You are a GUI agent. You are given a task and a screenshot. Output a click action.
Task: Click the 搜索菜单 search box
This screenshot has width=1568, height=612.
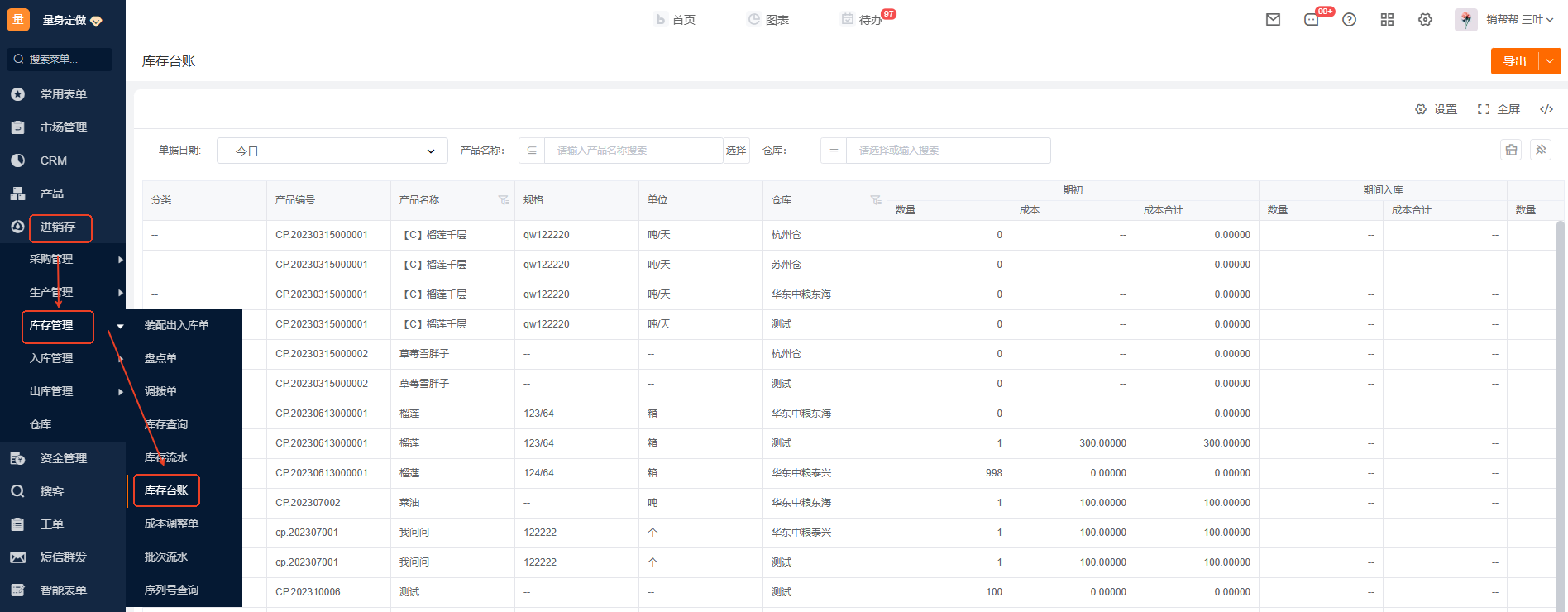[60, 60]
